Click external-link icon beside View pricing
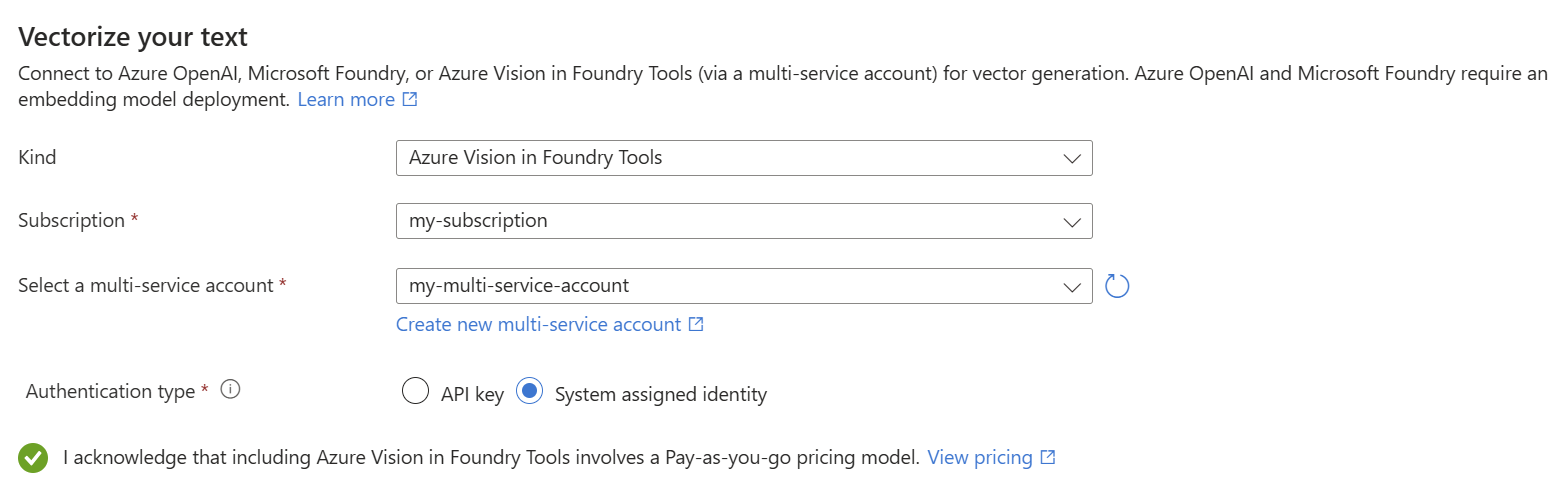This screenshot has width=1564, height=498. click(x=1048, y=458)
